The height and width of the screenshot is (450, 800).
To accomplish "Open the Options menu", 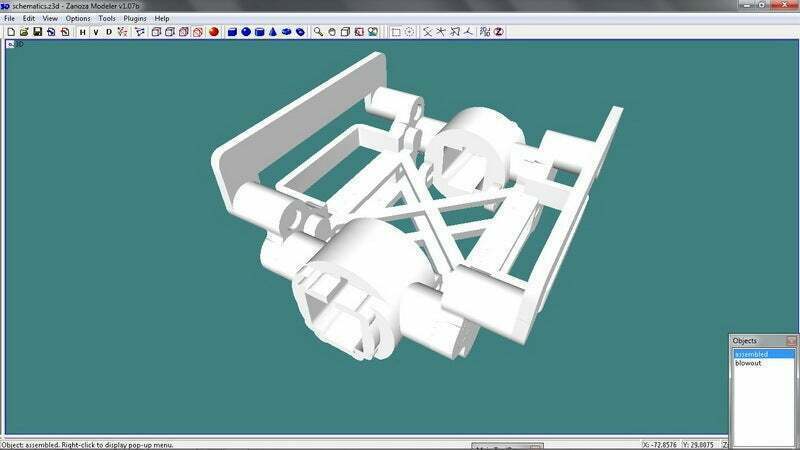I will (78, 18).
